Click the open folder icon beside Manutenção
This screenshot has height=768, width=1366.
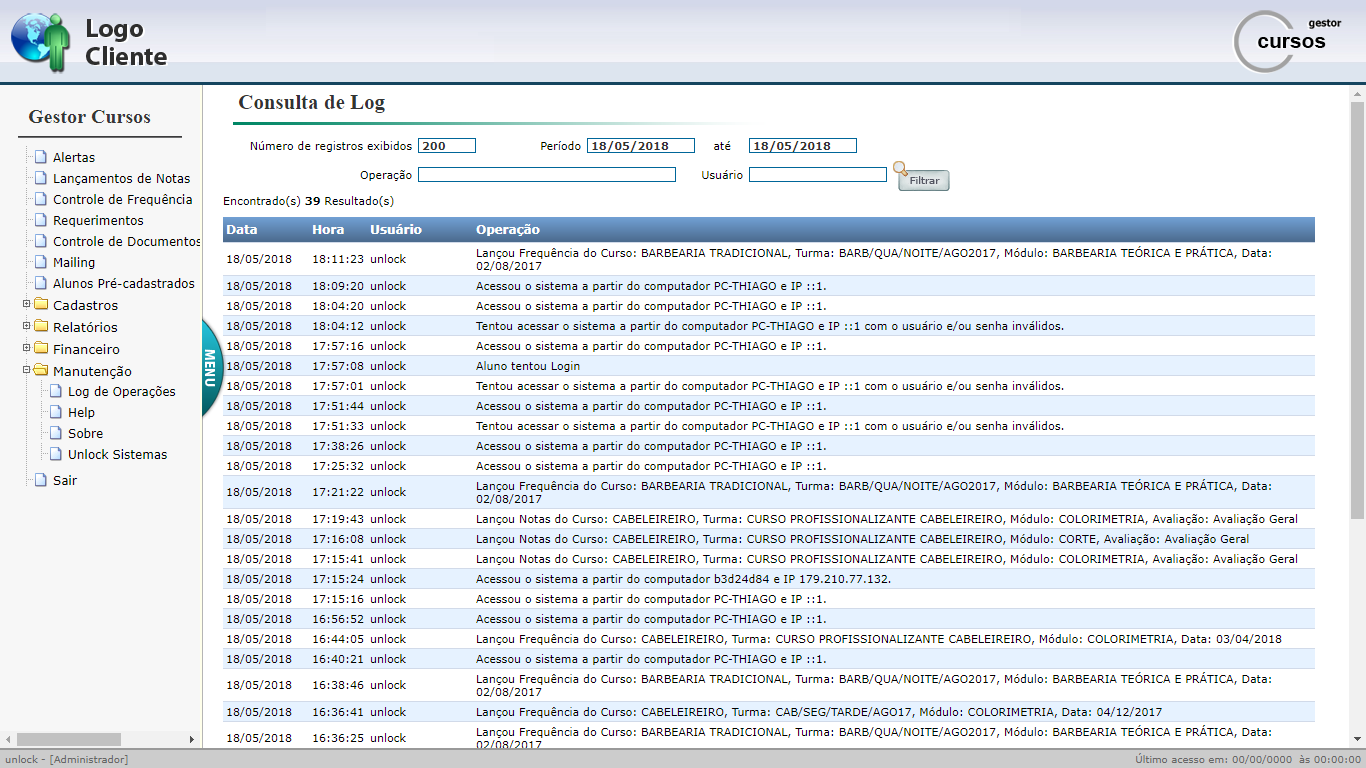pyautogui.click(x=41, y=371)
